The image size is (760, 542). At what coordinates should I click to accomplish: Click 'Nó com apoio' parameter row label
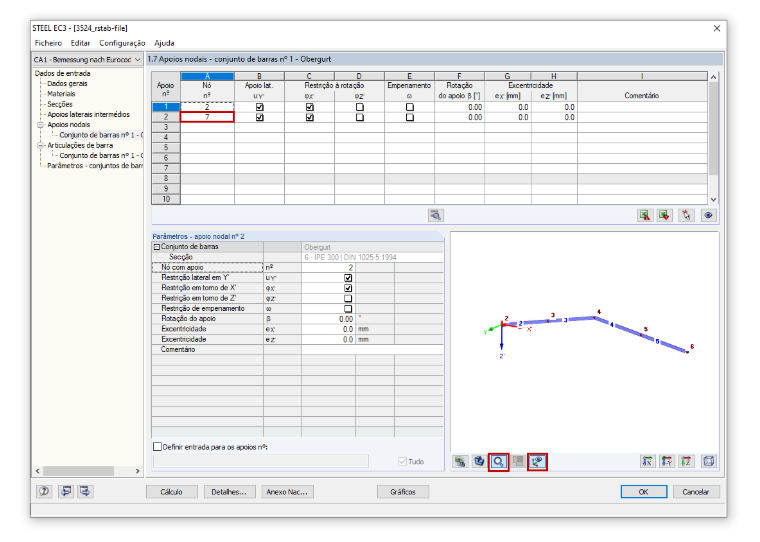coord(207,267)
